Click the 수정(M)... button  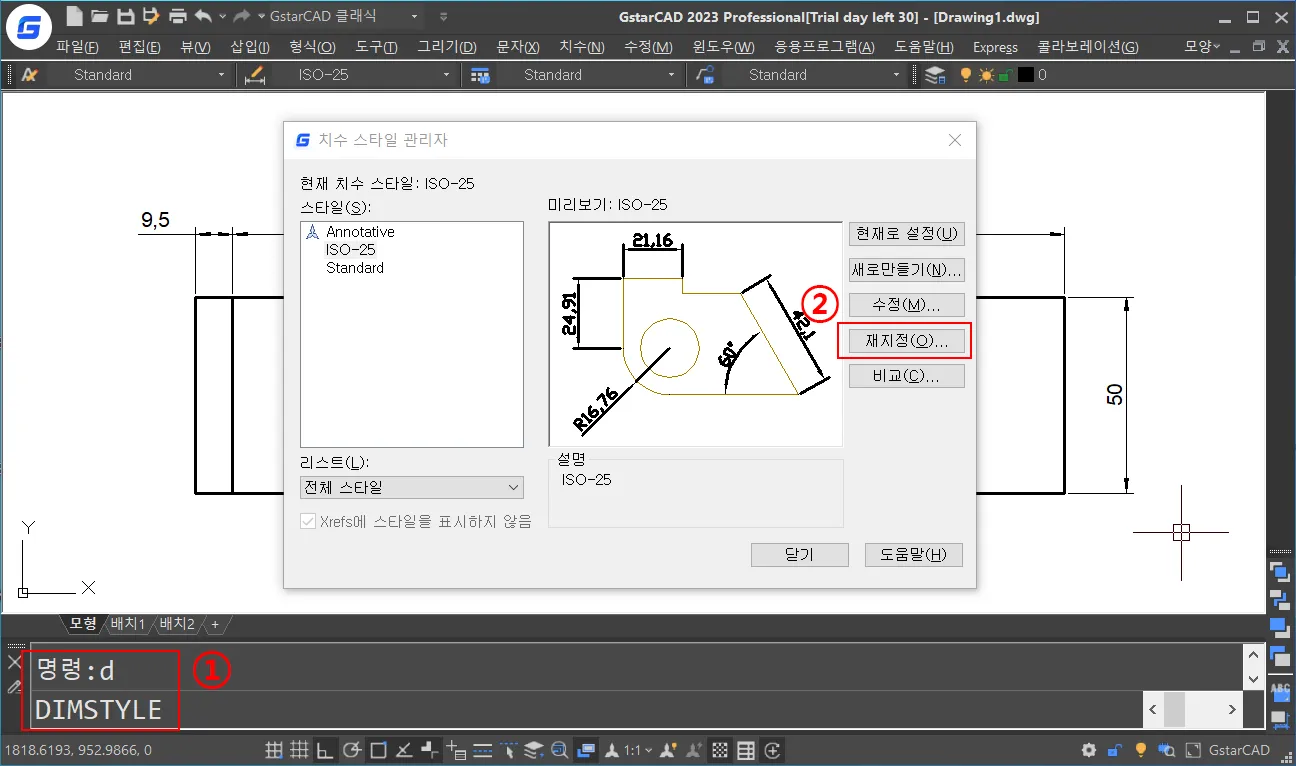click(906, 305)
